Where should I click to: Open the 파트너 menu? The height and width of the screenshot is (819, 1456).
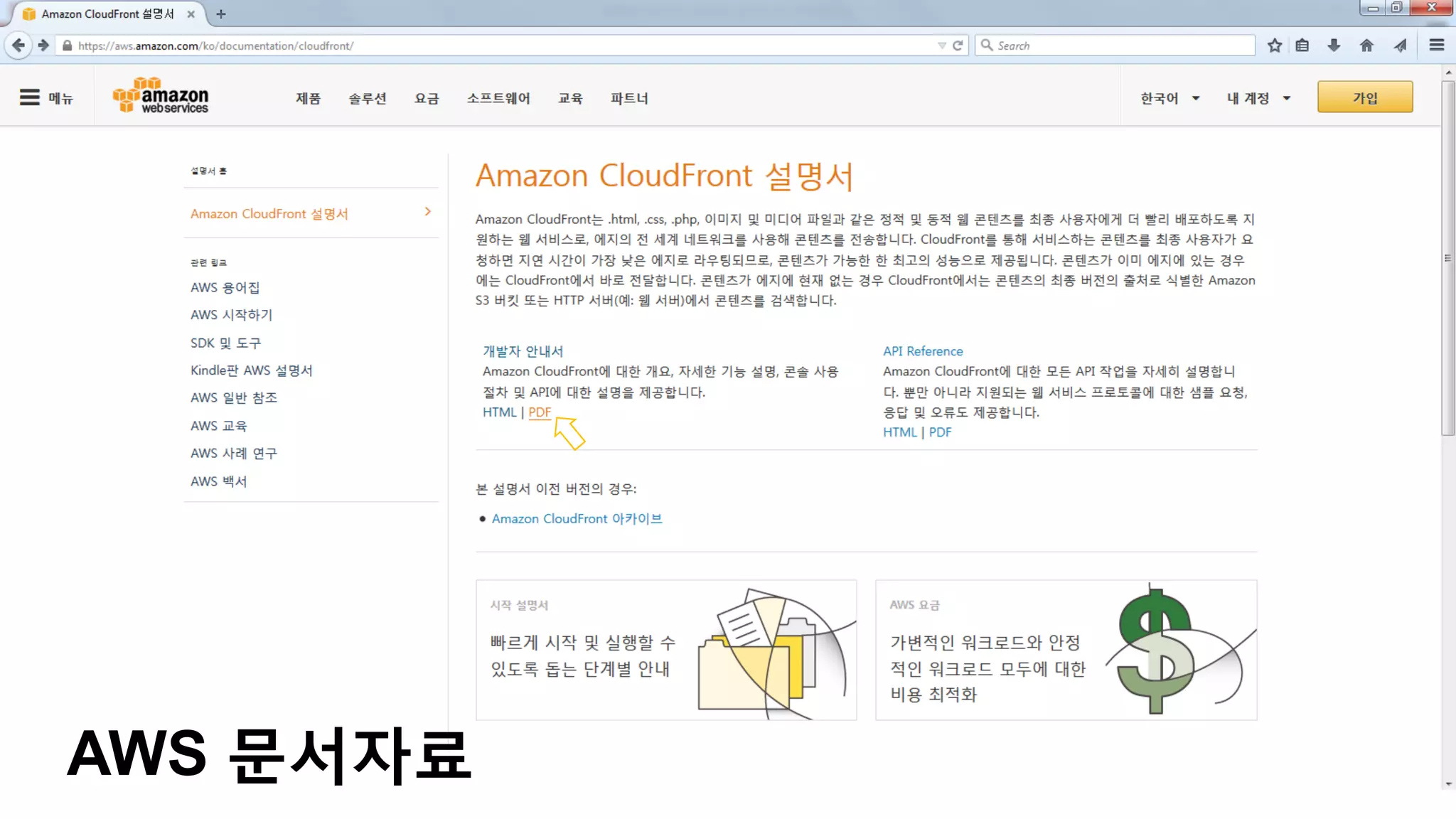[630, 98]
